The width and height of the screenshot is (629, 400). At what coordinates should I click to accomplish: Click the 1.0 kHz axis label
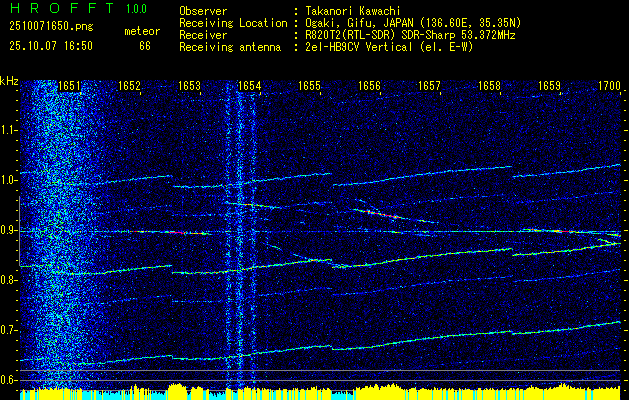9,180
